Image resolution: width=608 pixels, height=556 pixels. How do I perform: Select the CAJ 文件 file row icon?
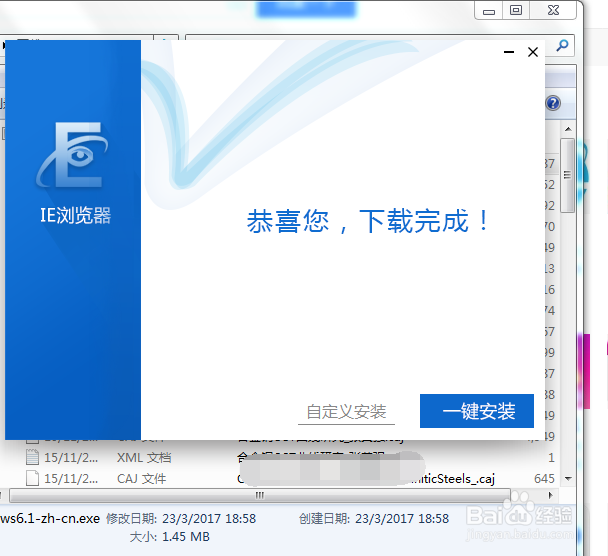[33, 478]
